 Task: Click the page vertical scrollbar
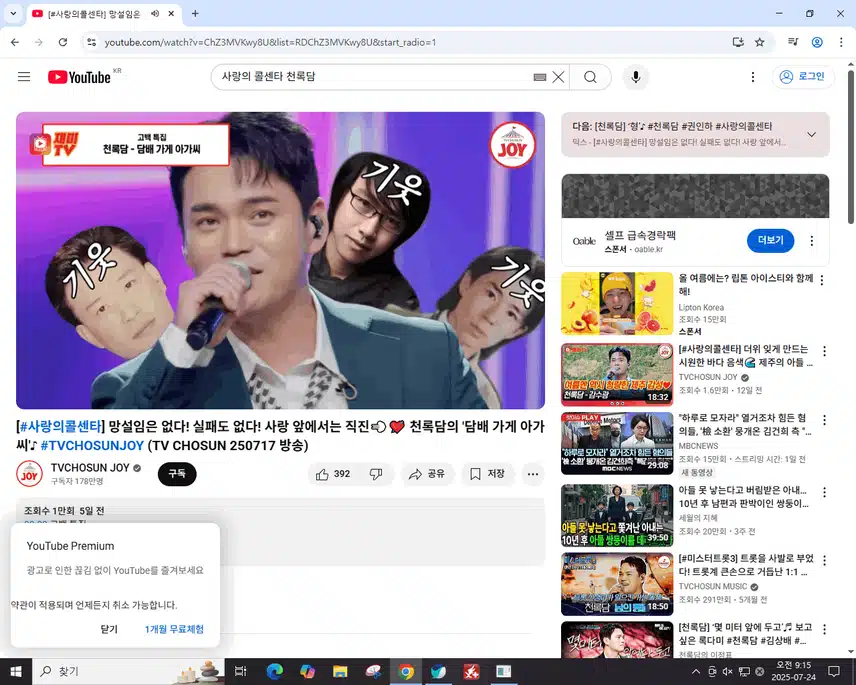tap(851, 147)
